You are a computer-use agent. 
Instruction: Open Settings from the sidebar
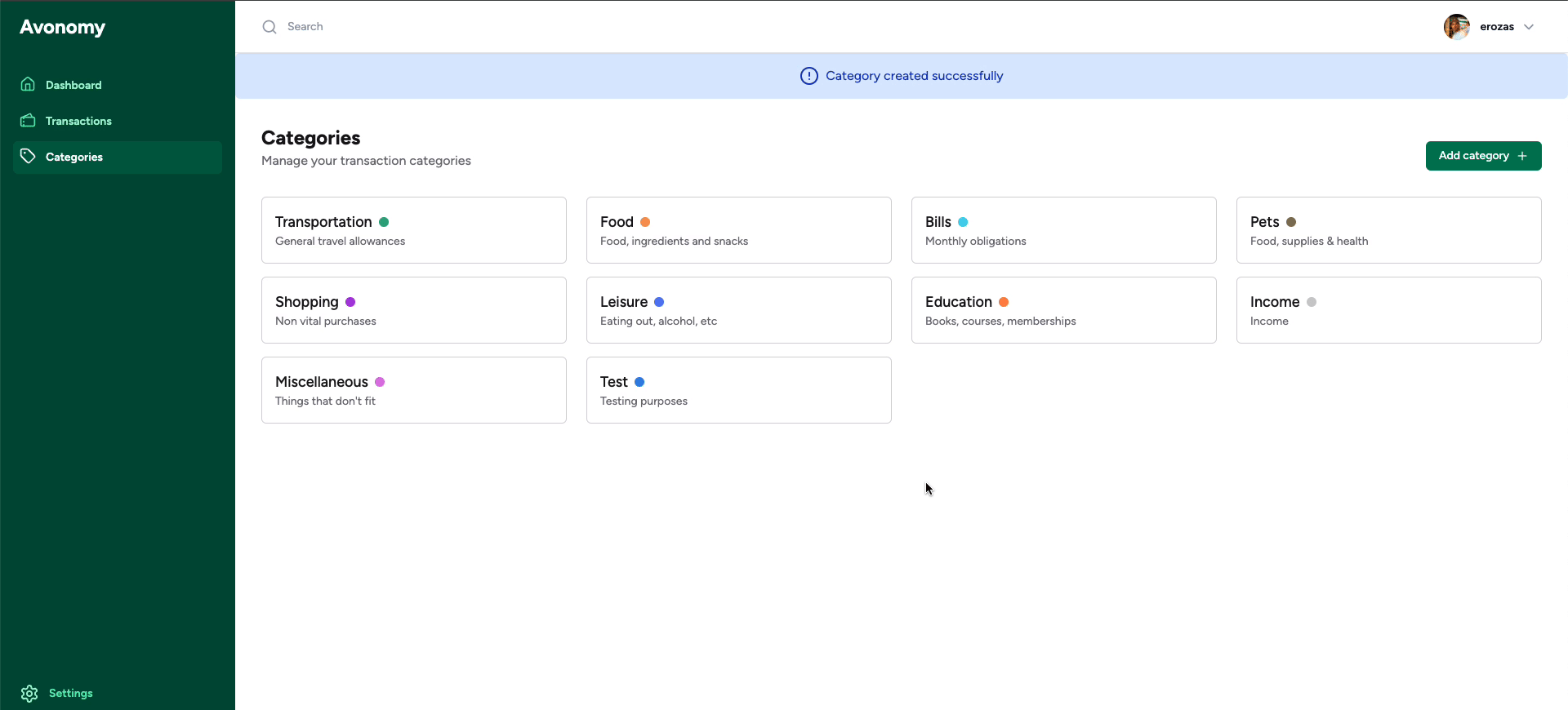click(70, 693)
